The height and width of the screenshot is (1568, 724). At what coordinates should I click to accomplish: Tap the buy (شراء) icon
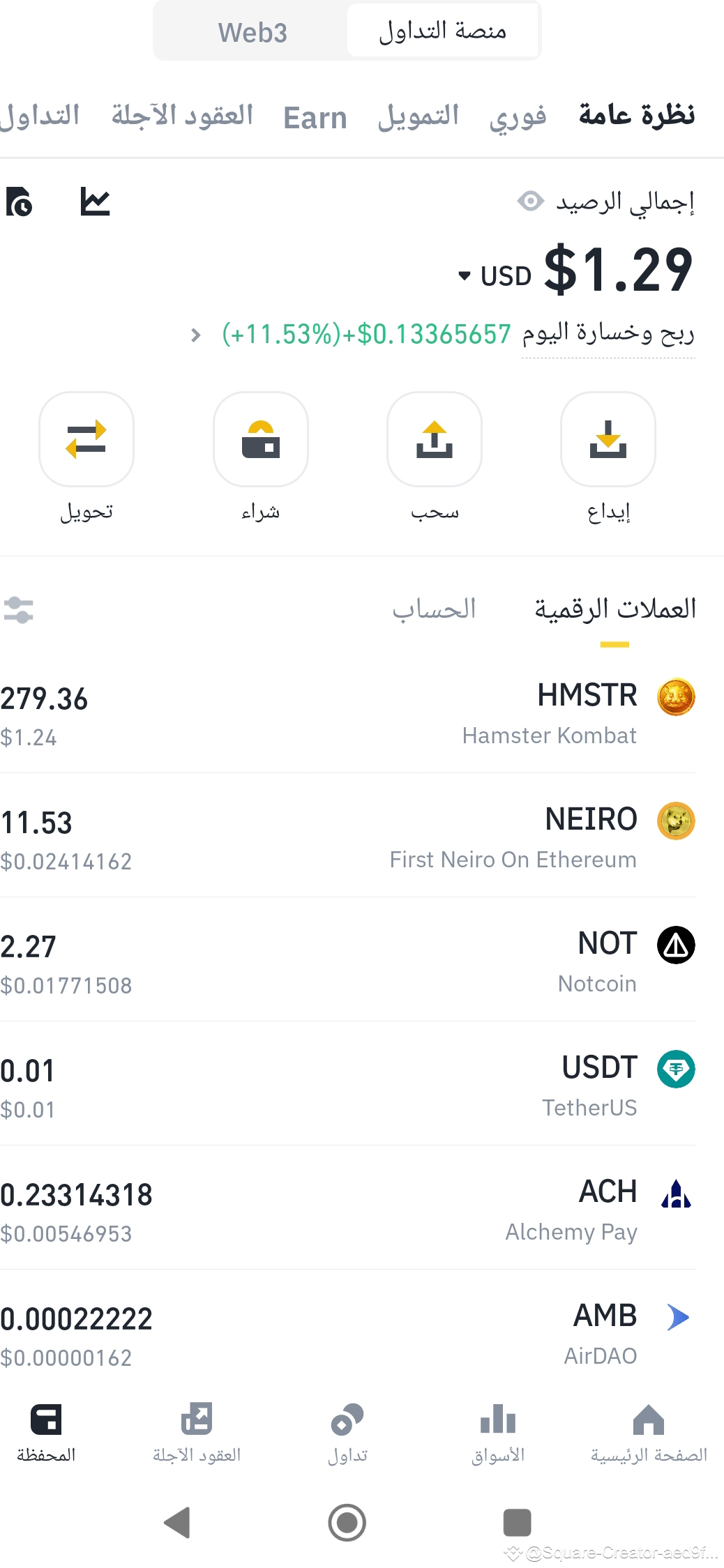(x=261, y=439)
